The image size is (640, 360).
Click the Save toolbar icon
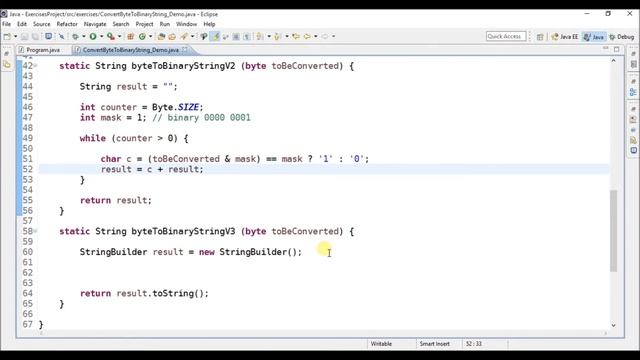(x=24, y=36)
